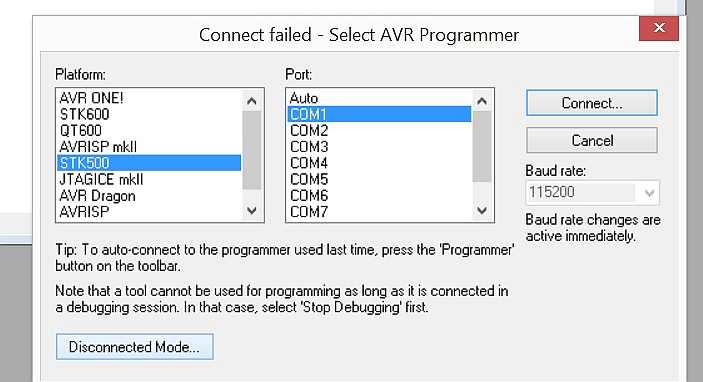Open Disconnected Mode
Image resolution: width=703 pixels, height=382 pixels.
coord(135,347)
